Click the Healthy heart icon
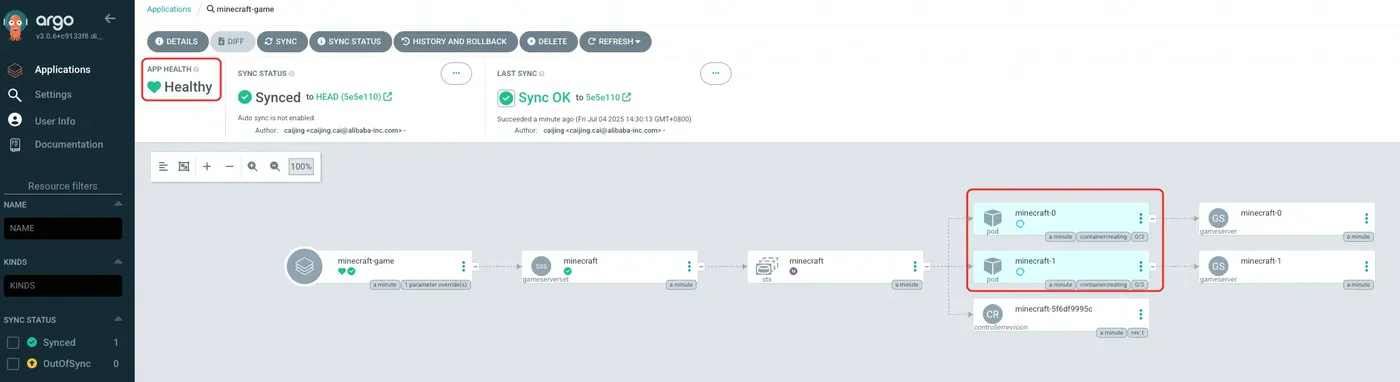1400x382 pixels. pos(154,87)
